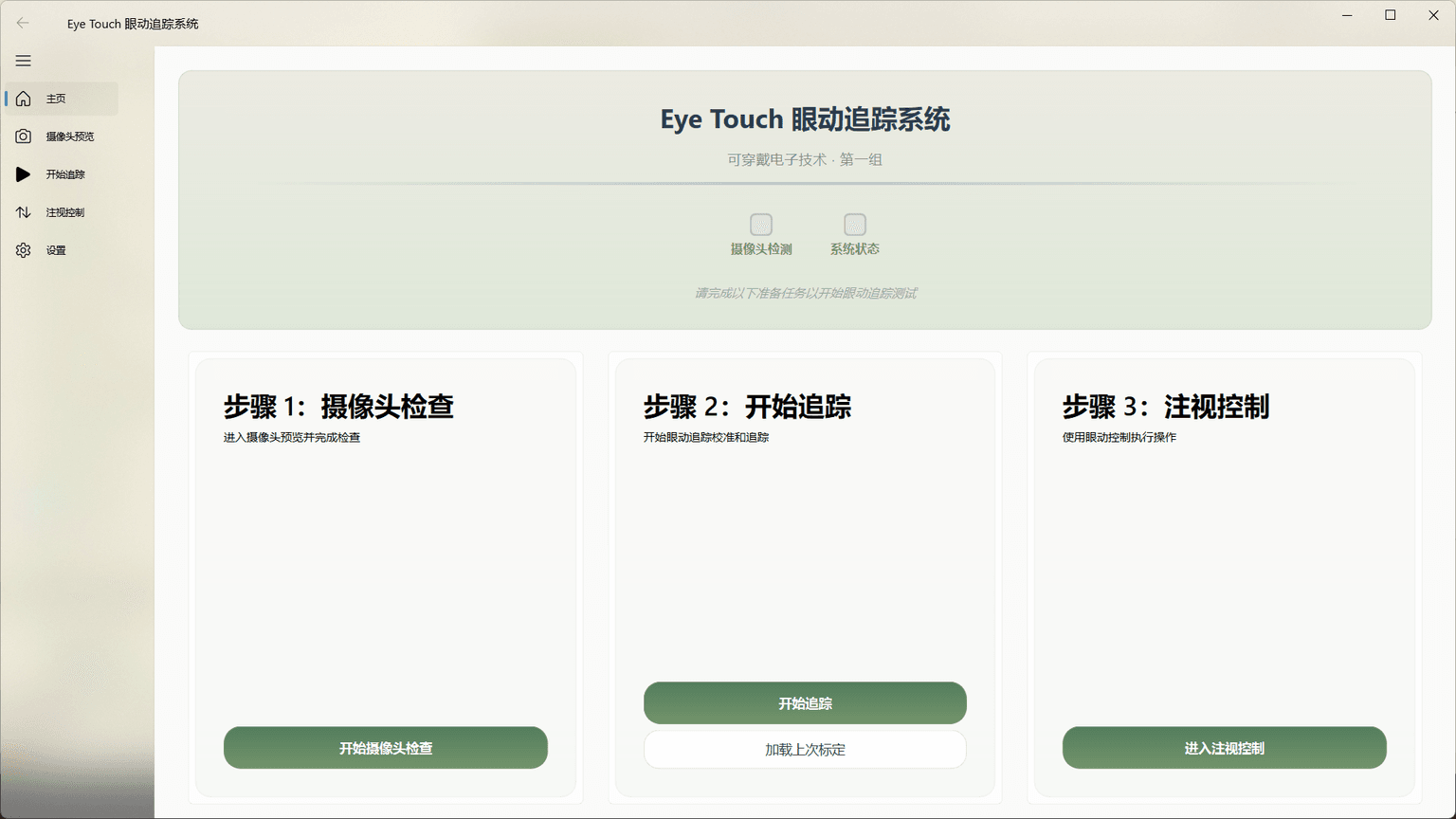Click the hint 请完成以下准备任务以开始眼动追踪测试
This screenshot has height=819, width=1456.
coord(805,293)
